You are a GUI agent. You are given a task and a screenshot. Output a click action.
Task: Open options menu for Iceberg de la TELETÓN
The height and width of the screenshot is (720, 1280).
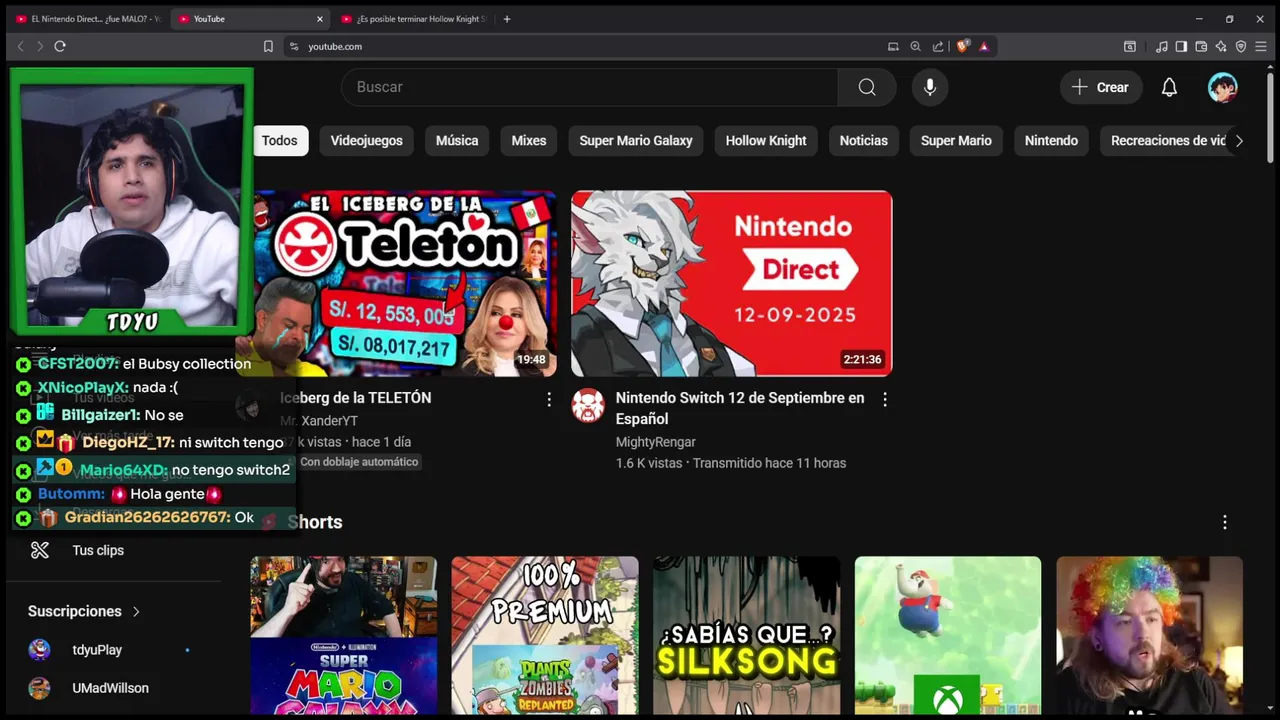548,399
